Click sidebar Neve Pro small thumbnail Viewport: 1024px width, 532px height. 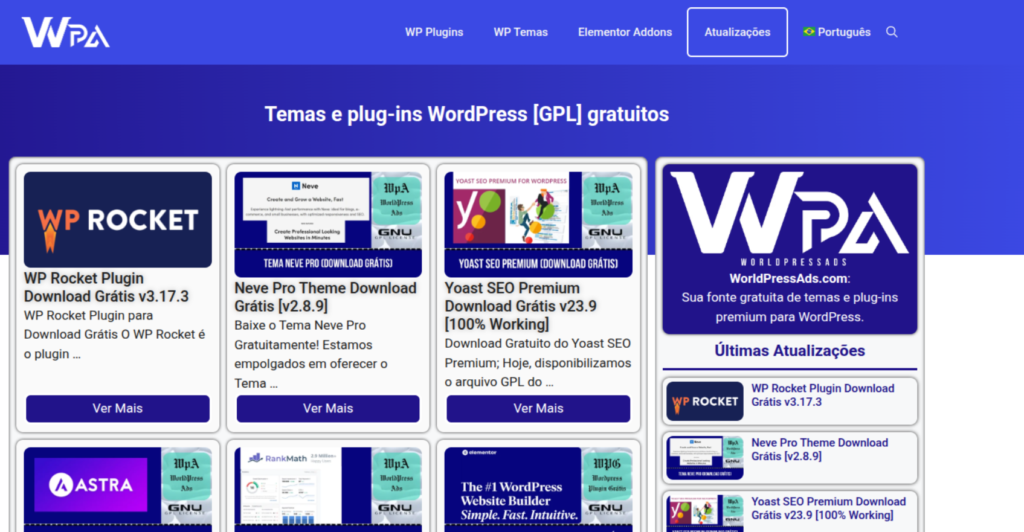(x=705, y=458)
